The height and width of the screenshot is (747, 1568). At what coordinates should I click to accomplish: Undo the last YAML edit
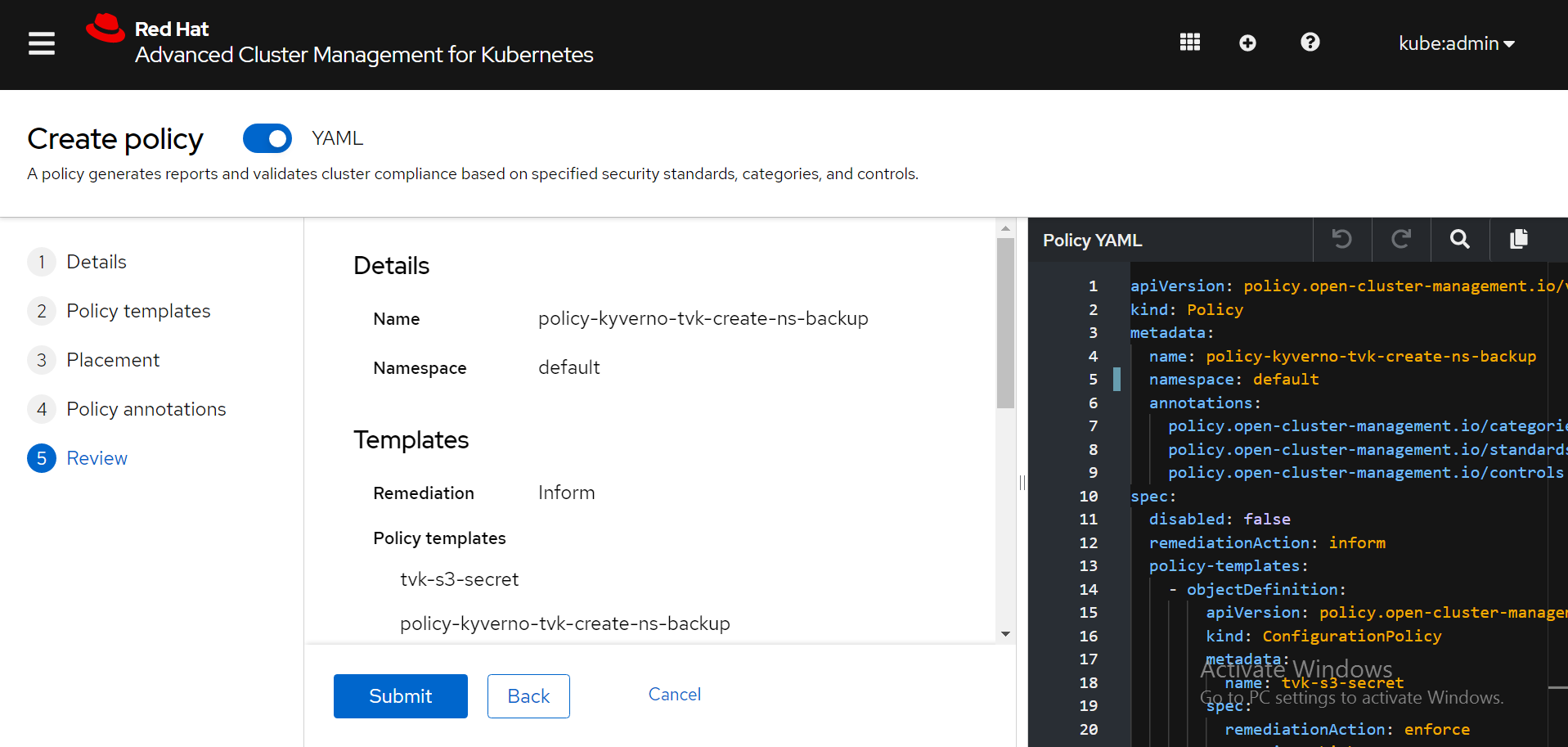pos(1341,239)
